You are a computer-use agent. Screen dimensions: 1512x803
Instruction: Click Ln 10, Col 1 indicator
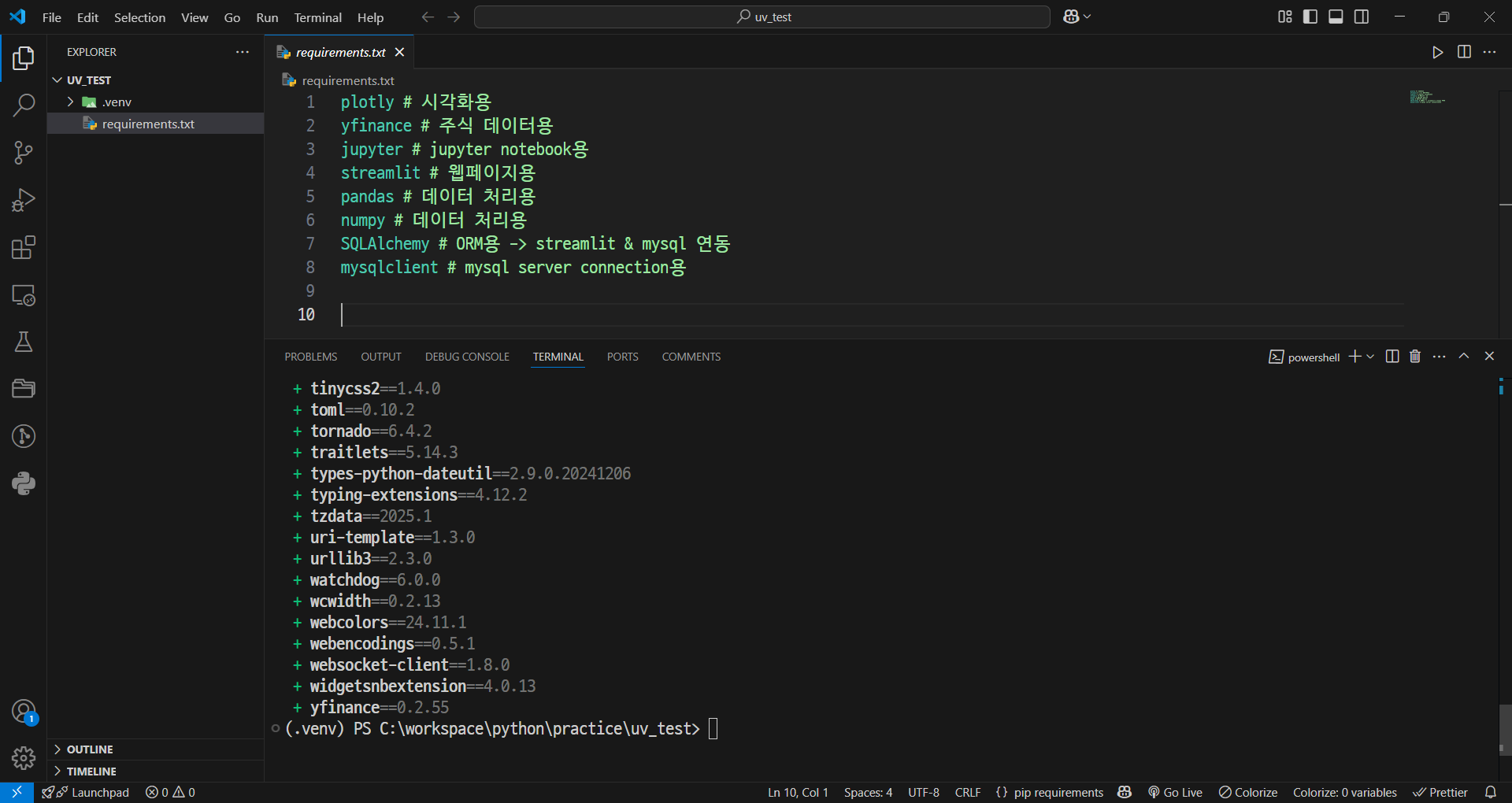coord(798,792)
